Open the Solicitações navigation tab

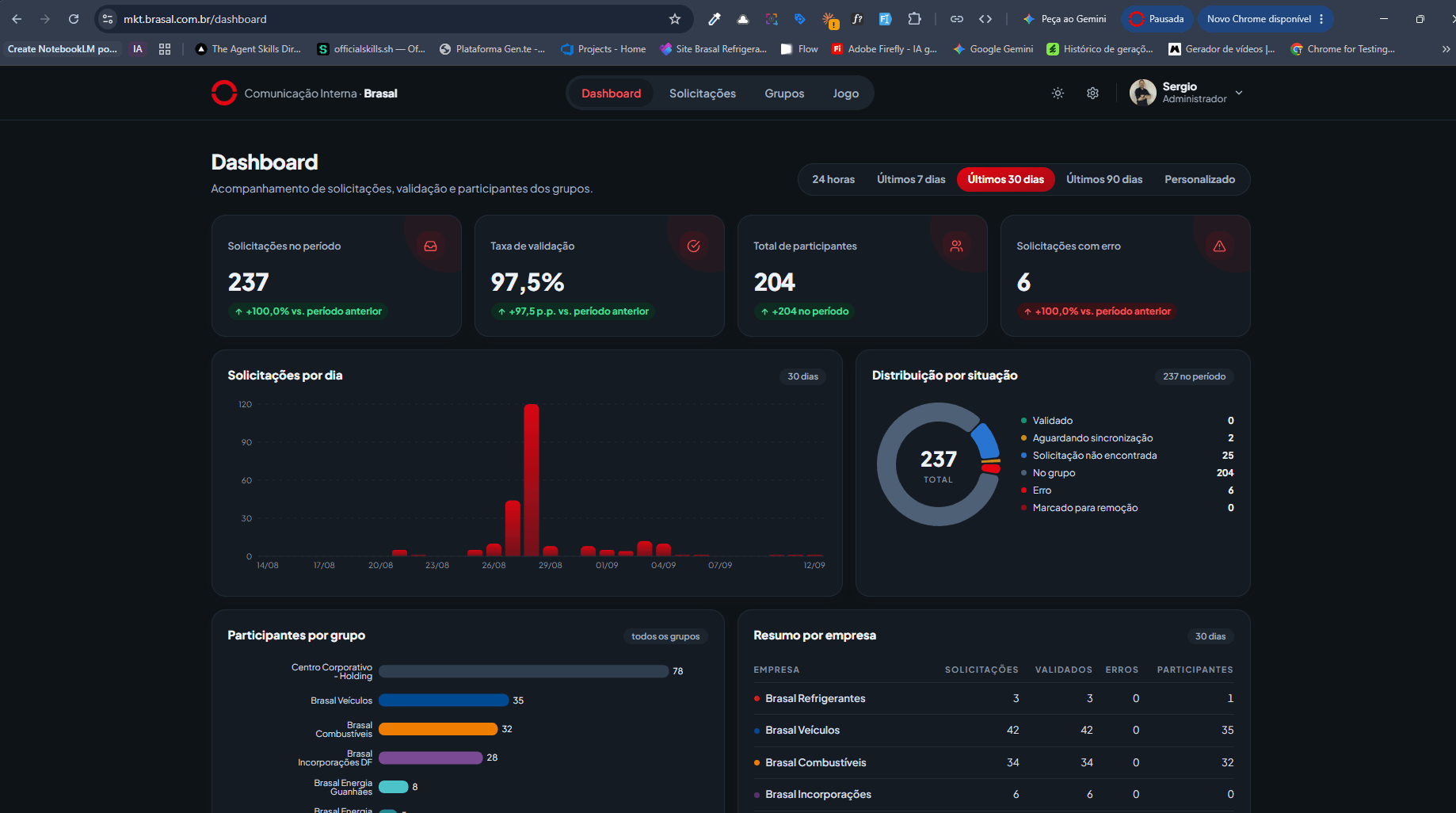702,94
